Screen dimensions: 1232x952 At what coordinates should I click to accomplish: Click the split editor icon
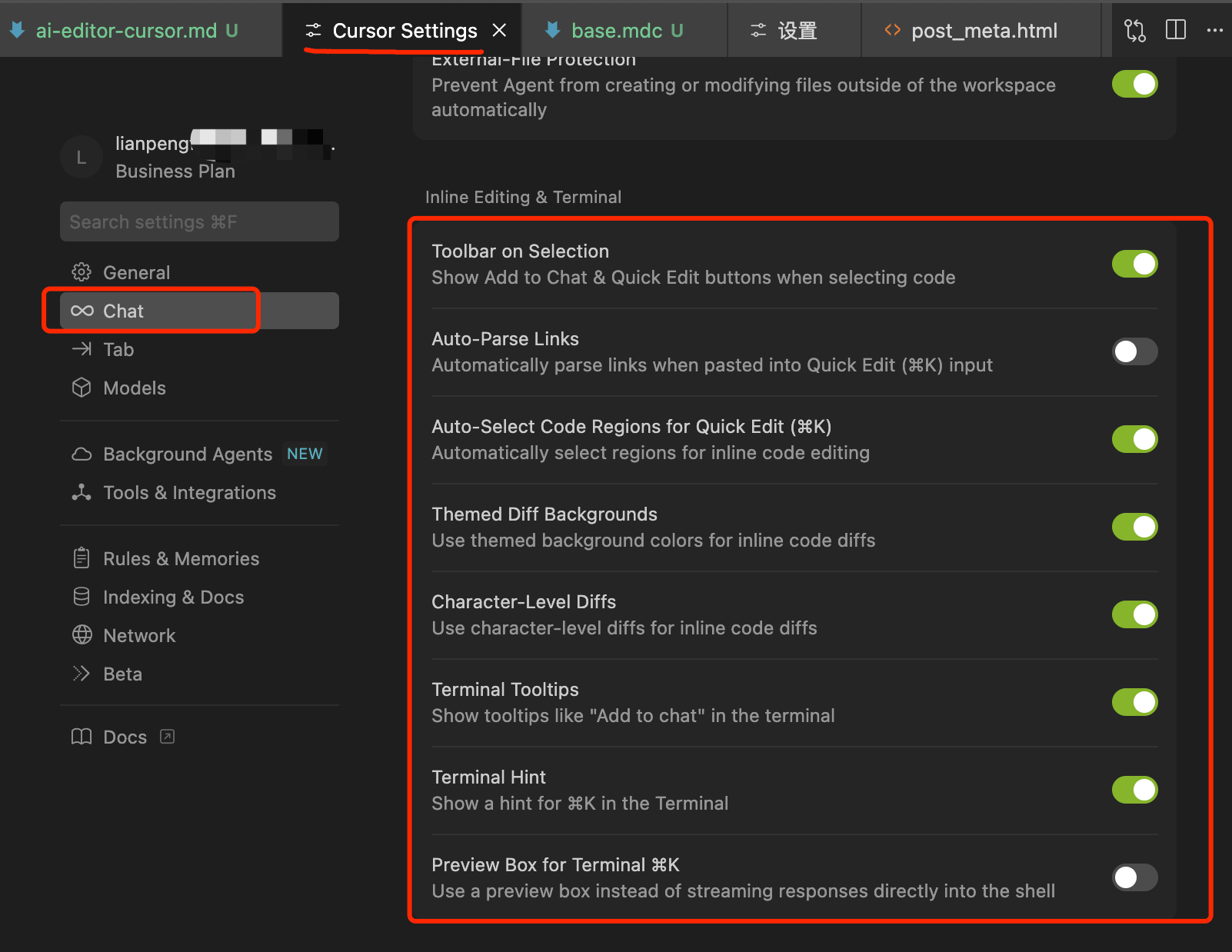1176,30
